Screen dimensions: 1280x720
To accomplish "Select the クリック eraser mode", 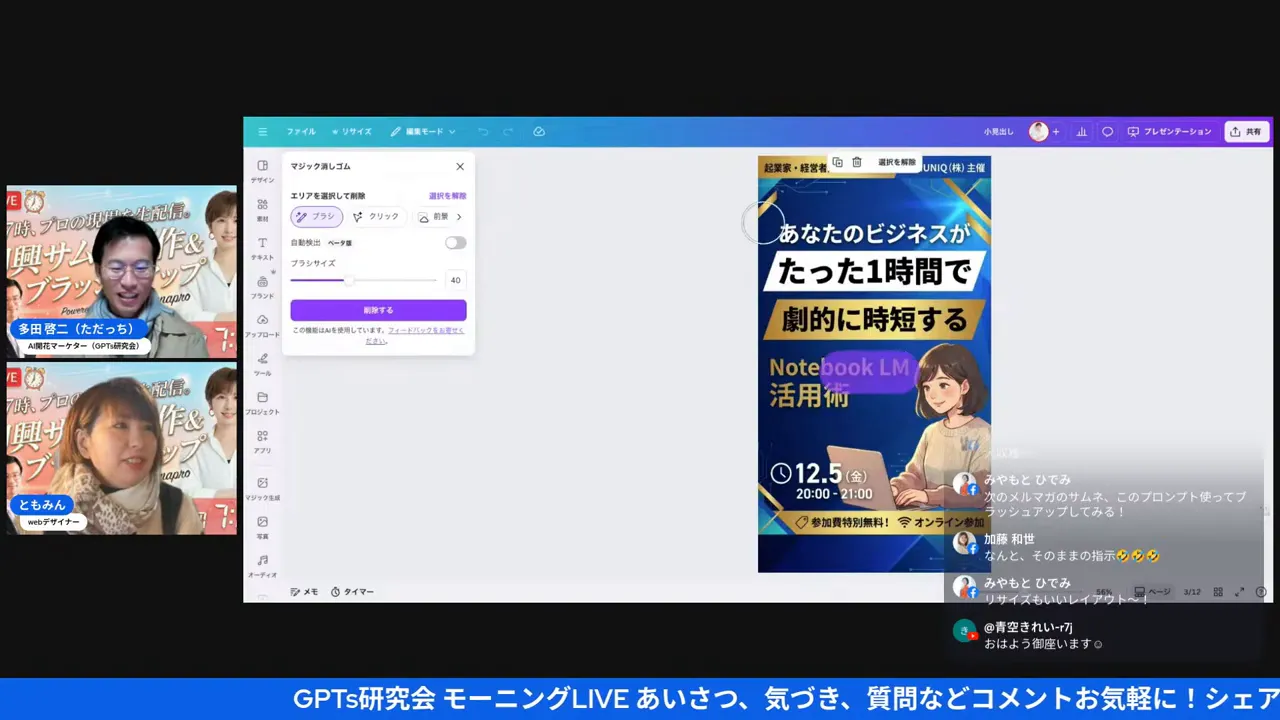I will pyautogui.click(x=376, y=216).
